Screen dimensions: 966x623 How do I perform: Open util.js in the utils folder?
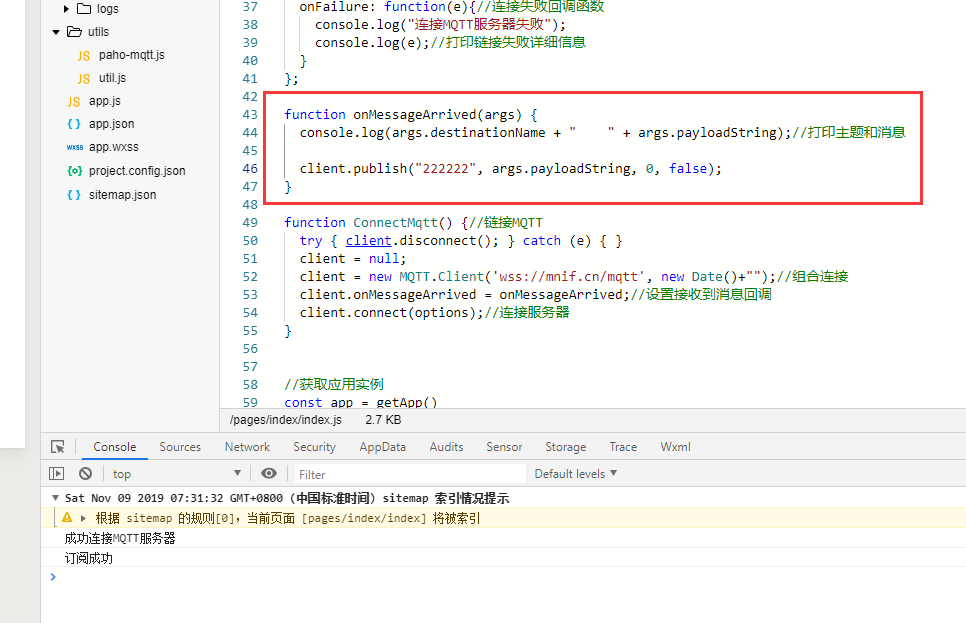coord(112,78)
